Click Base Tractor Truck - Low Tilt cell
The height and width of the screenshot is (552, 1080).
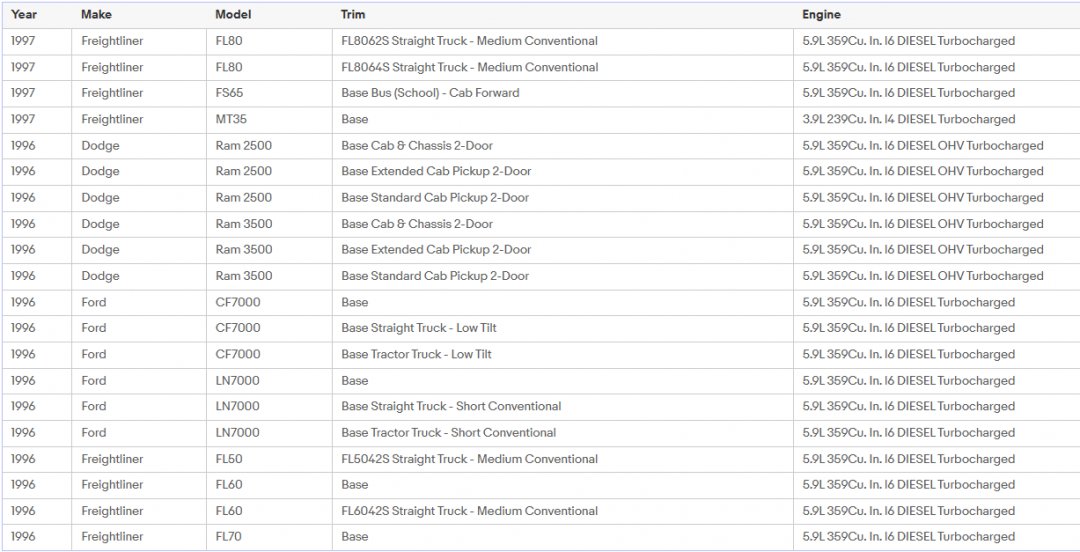pyautogui.click(x=416, y=354)
